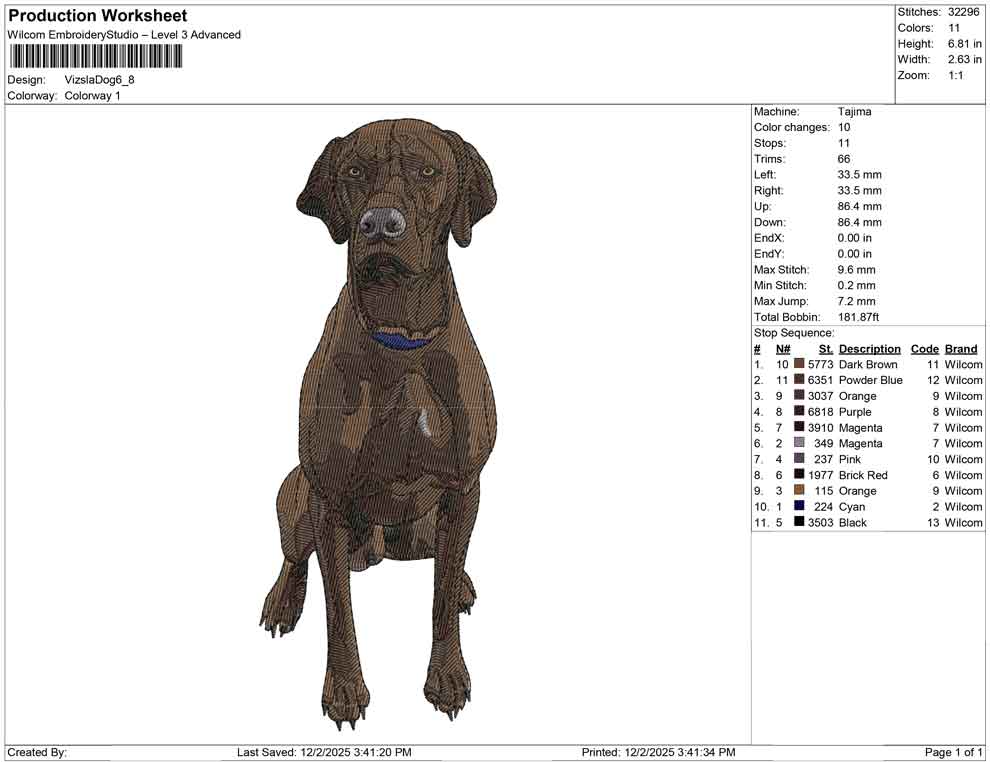Click the Brand column header
Screen dimensions: 990x762
click(961, 348)
